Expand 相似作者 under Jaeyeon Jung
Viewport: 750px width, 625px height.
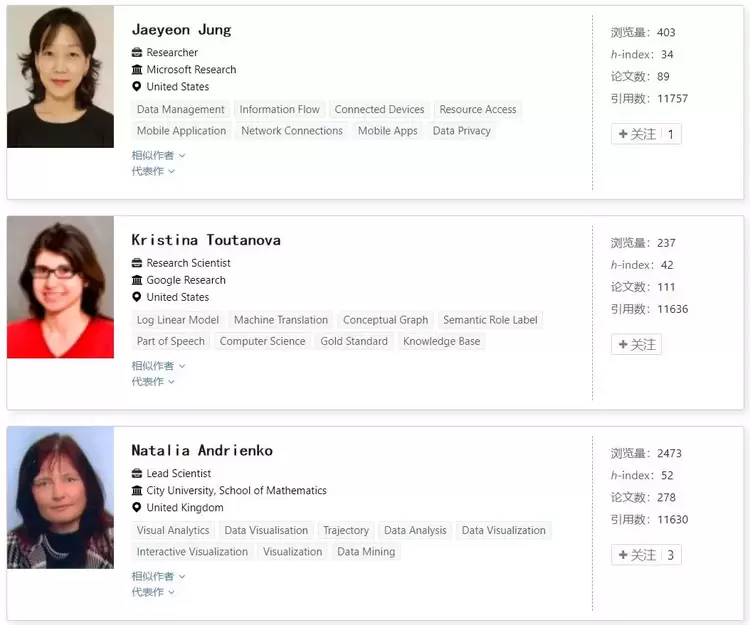click(x=158, y=155)
